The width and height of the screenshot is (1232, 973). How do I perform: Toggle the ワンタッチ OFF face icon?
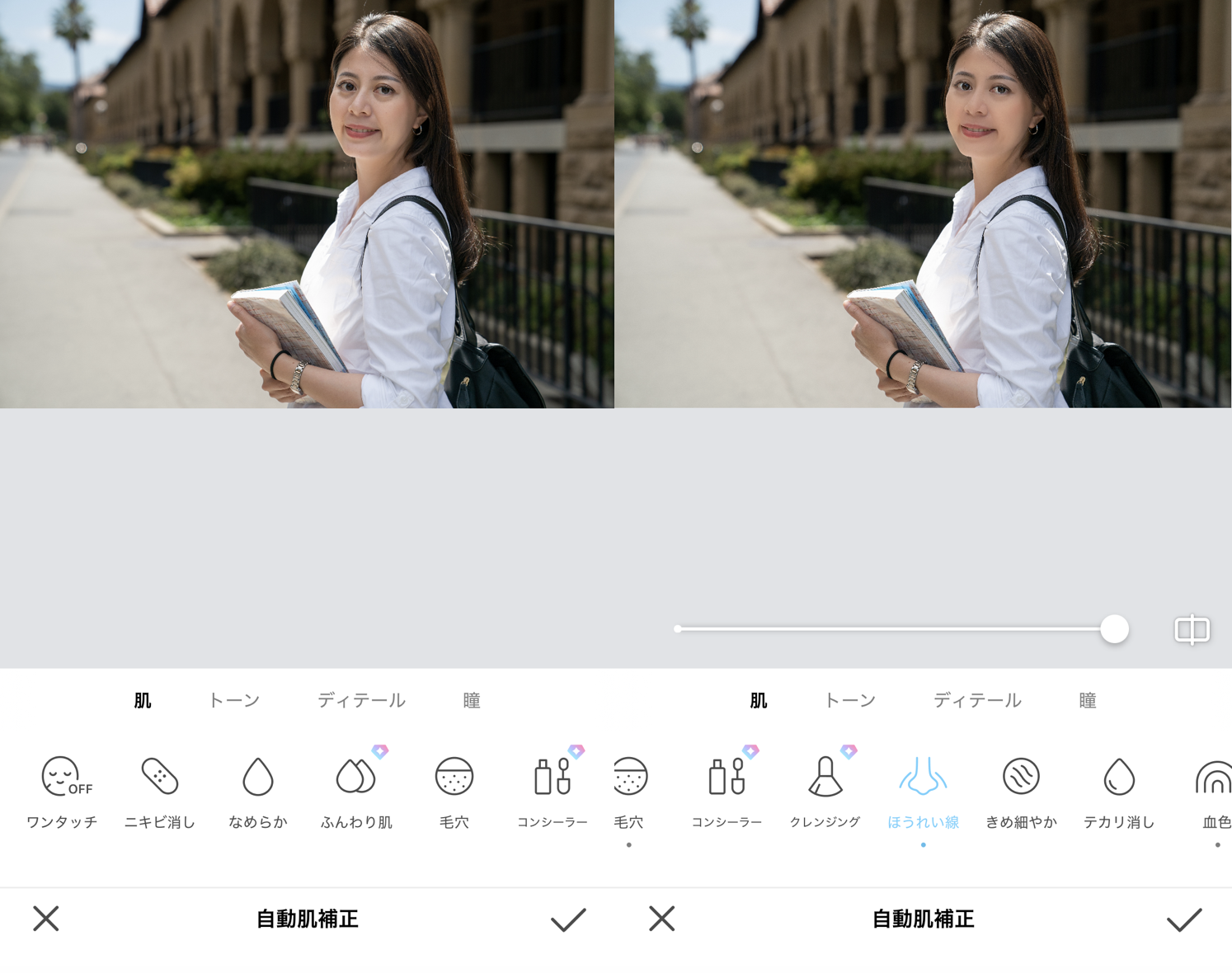tap(63, 777)
